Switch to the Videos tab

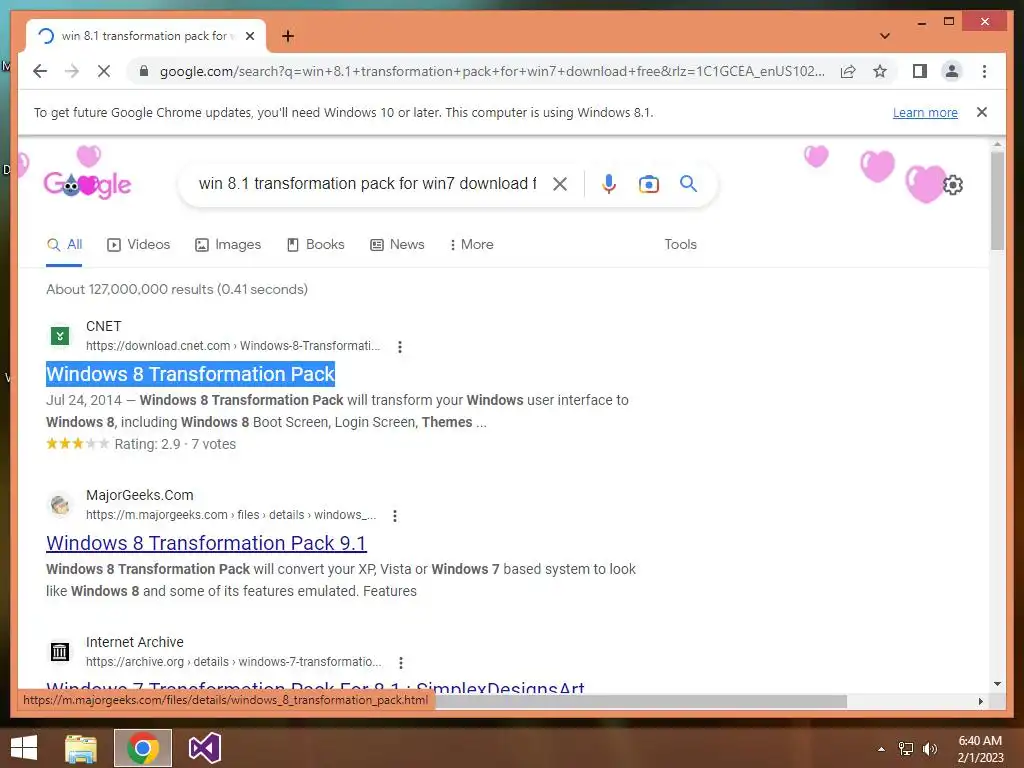(138, 245)
